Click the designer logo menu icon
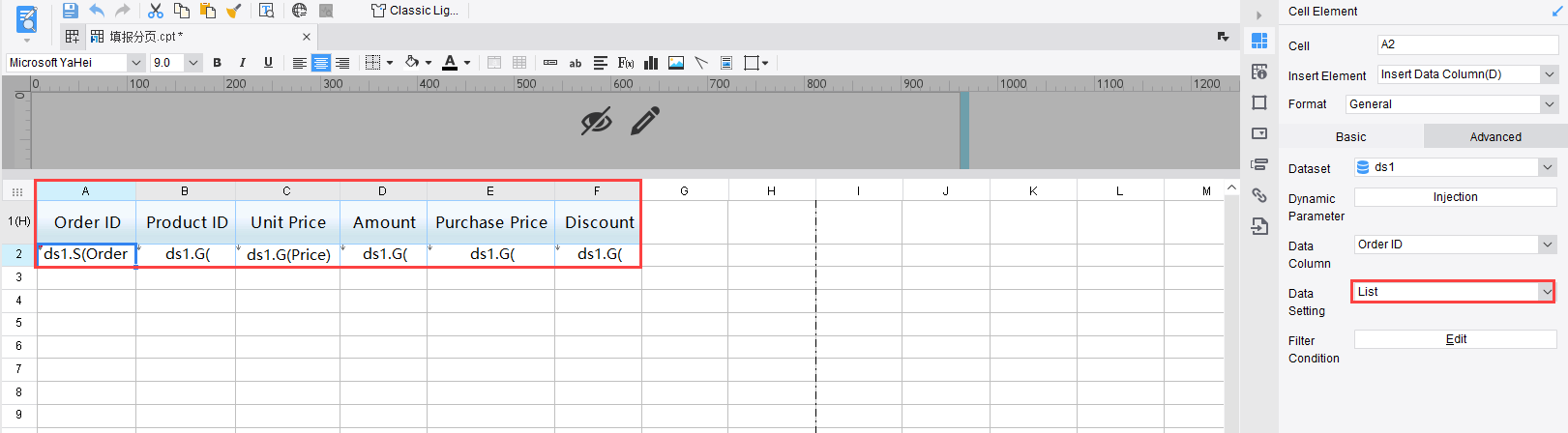The image size is (1568, 433). pyautogui.click(x=27, y=18)
